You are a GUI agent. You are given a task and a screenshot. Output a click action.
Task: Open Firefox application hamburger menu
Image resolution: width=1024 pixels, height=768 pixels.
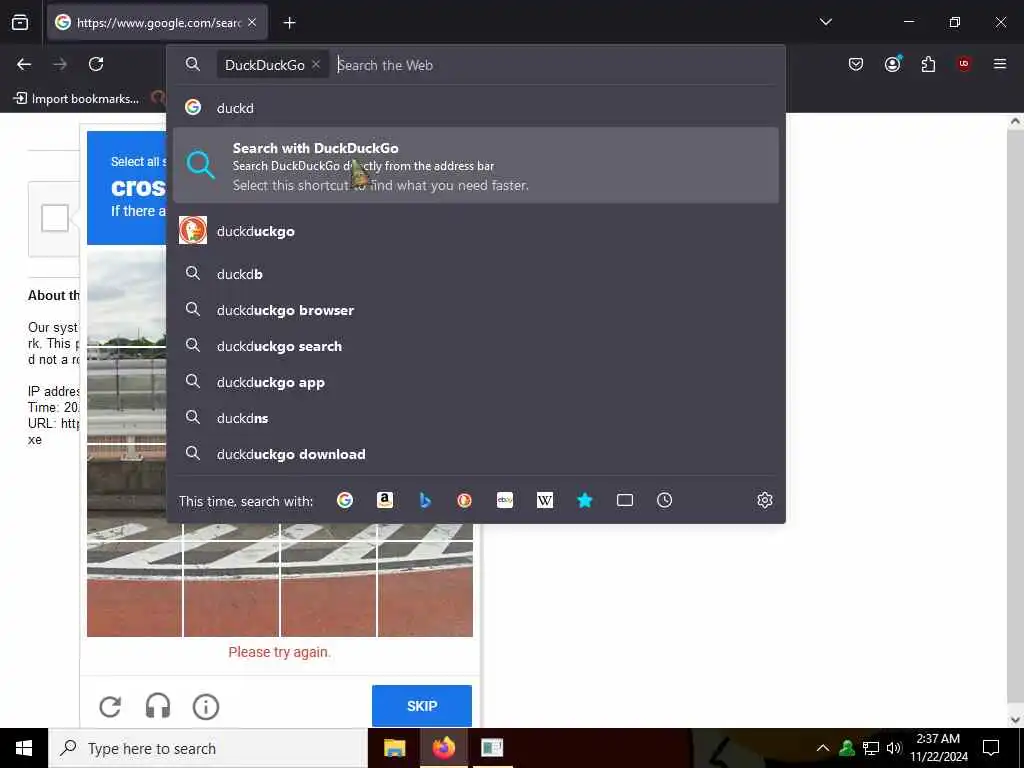coord(1000,64)
